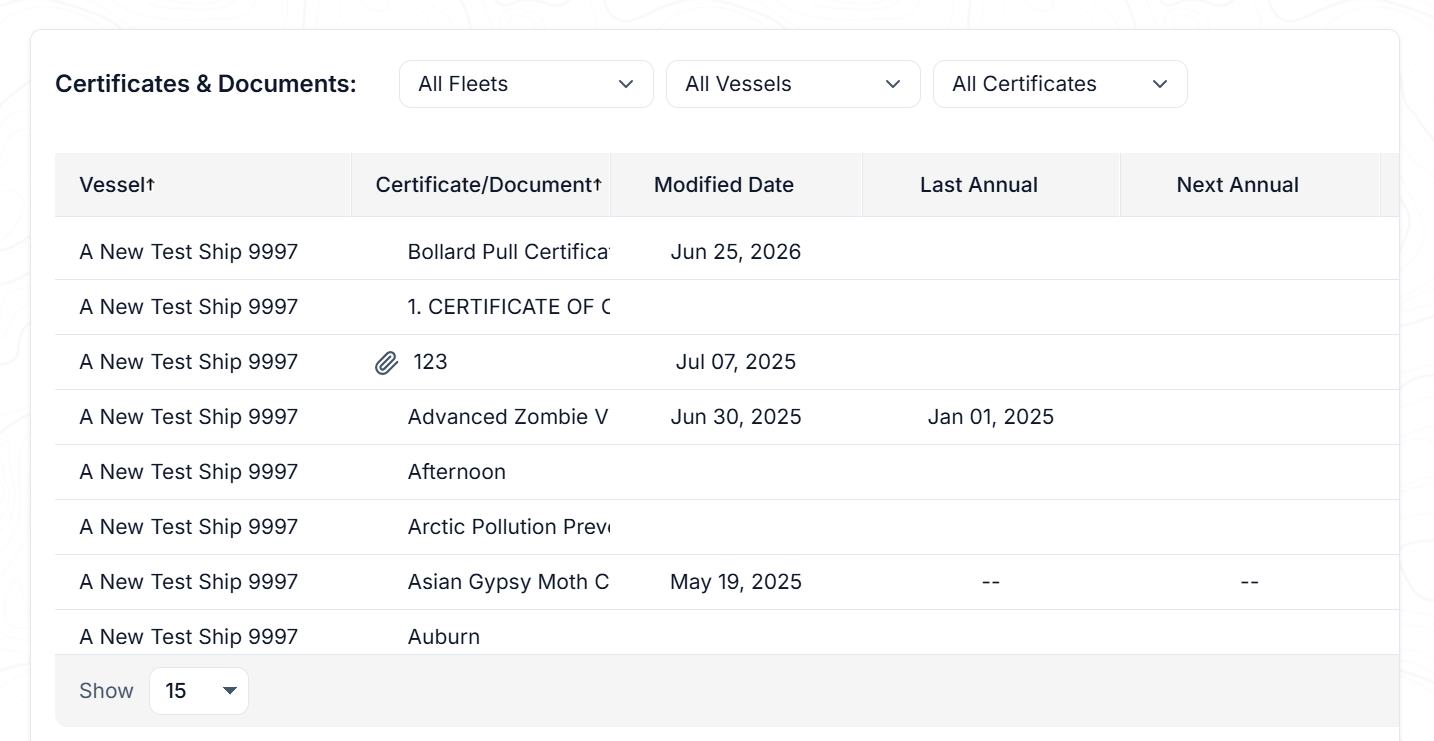Click the Asian Gypsy Moth certificate
Image resolution: width=1434 pixels, height=741 pixels.
coord(509,582)
